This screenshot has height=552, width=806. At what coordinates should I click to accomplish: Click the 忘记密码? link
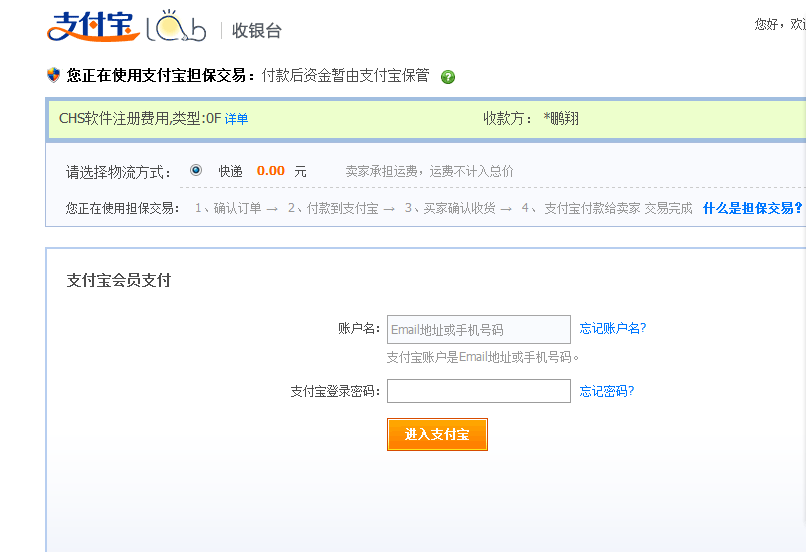(607, 391)
